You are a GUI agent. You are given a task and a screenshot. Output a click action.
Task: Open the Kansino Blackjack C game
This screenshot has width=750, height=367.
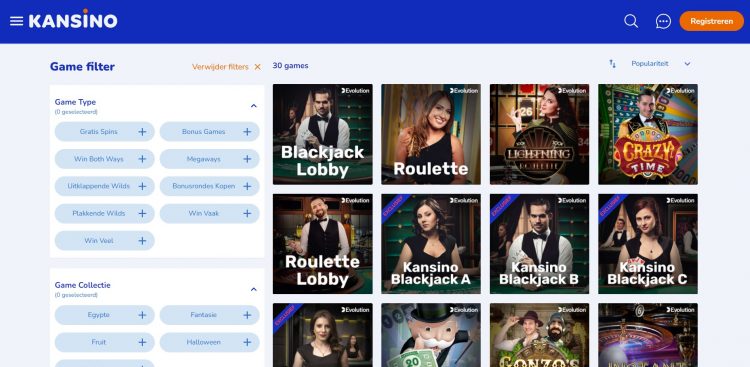tap(648, 244)
